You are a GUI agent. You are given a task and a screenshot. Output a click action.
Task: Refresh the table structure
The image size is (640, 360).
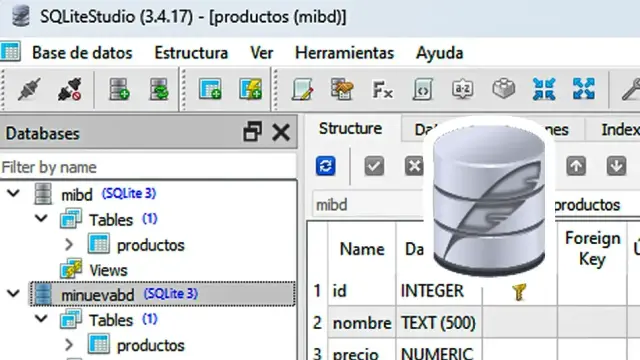tap(326, 166)
